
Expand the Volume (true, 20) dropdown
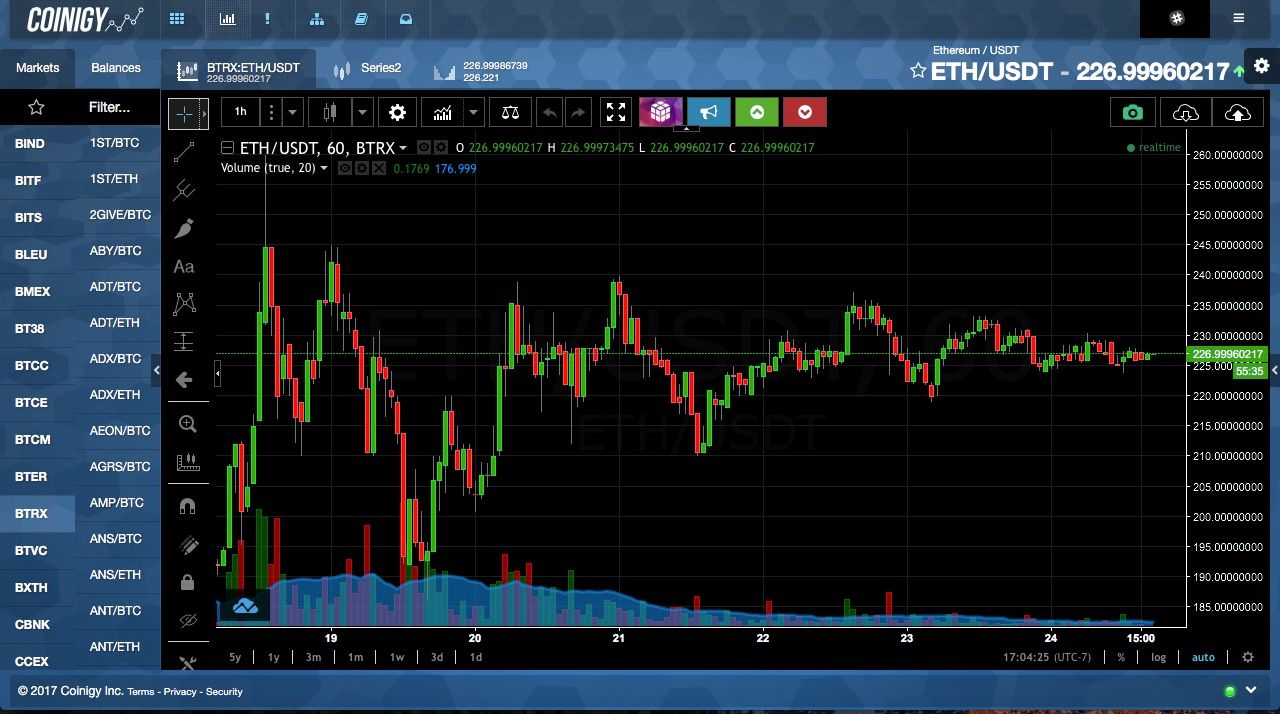click(x=324, y=168)
